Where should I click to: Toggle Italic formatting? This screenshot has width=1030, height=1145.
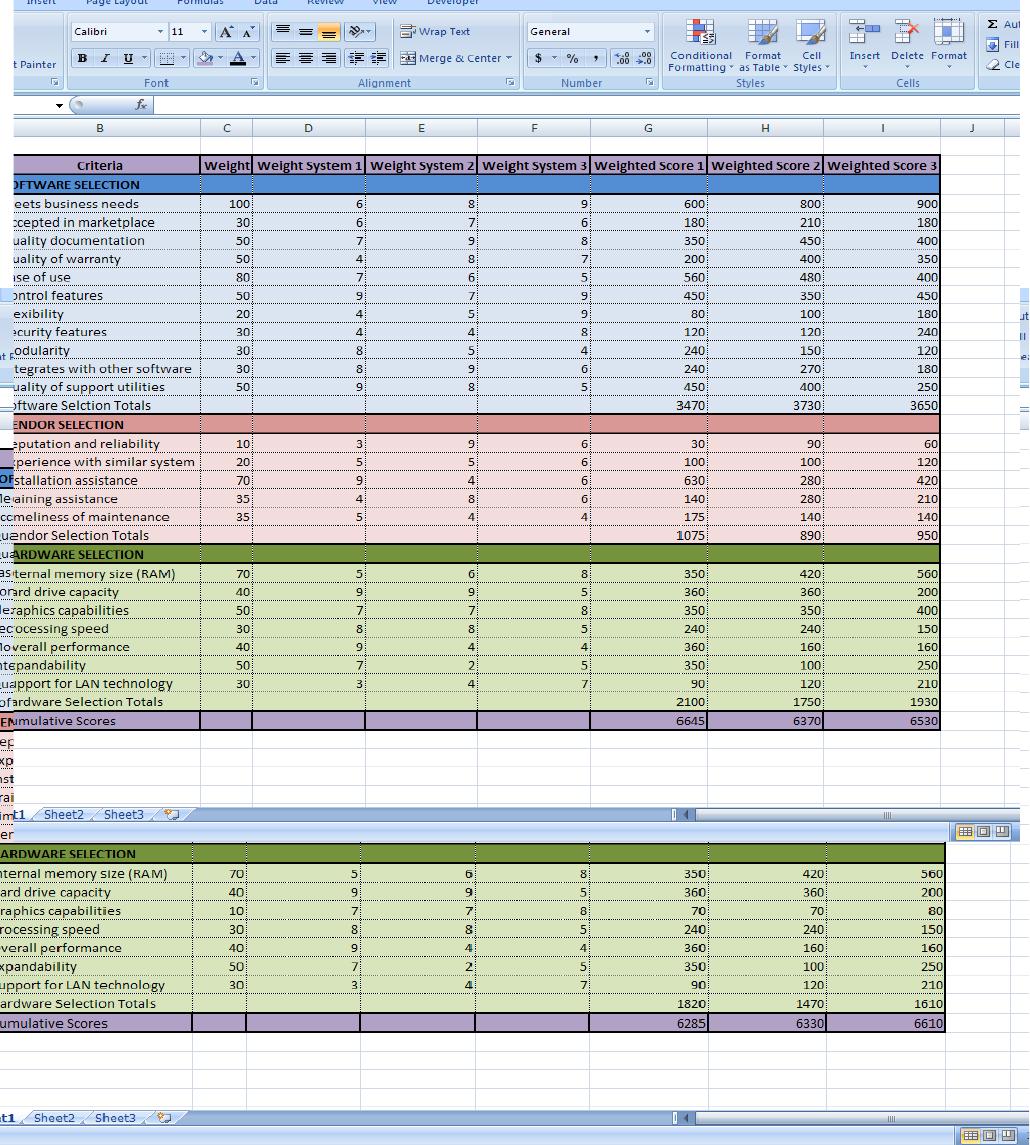tap(104, 58)
